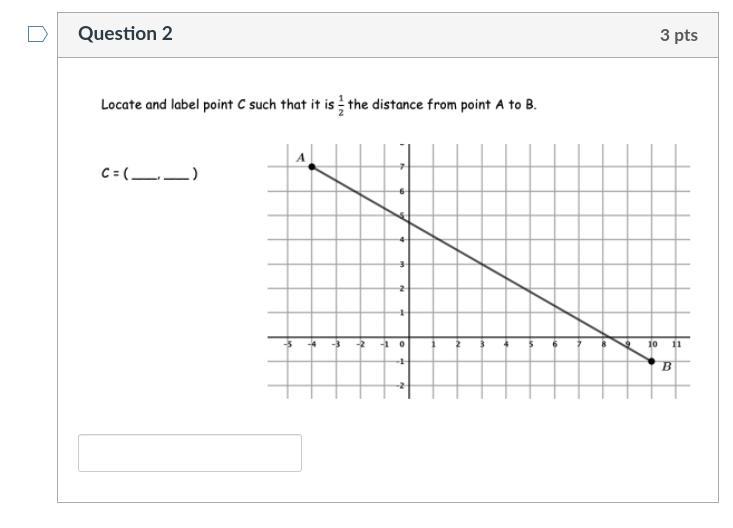
Task: Click the Question 2 heading
Action: point(125,34)
